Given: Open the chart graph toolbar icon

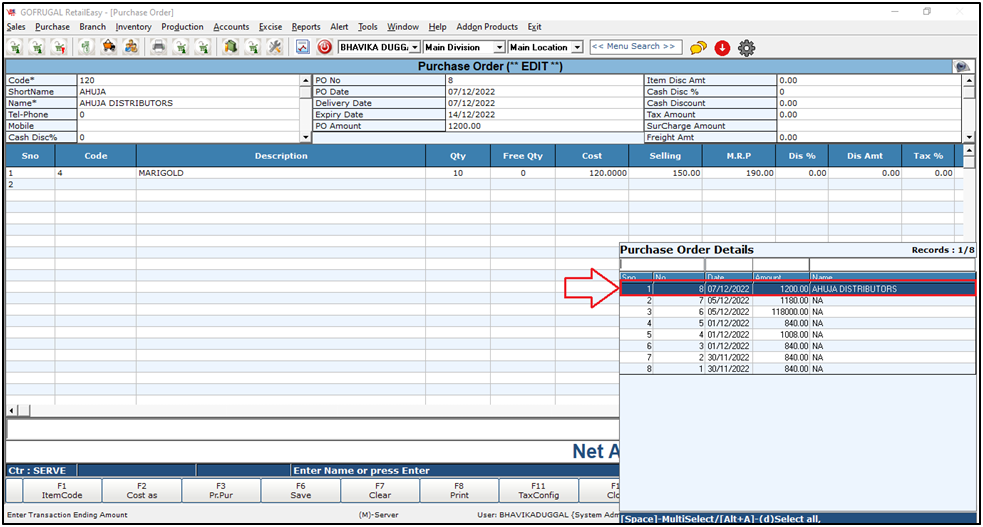Looking at the screenshot, I should pos(303,47).
